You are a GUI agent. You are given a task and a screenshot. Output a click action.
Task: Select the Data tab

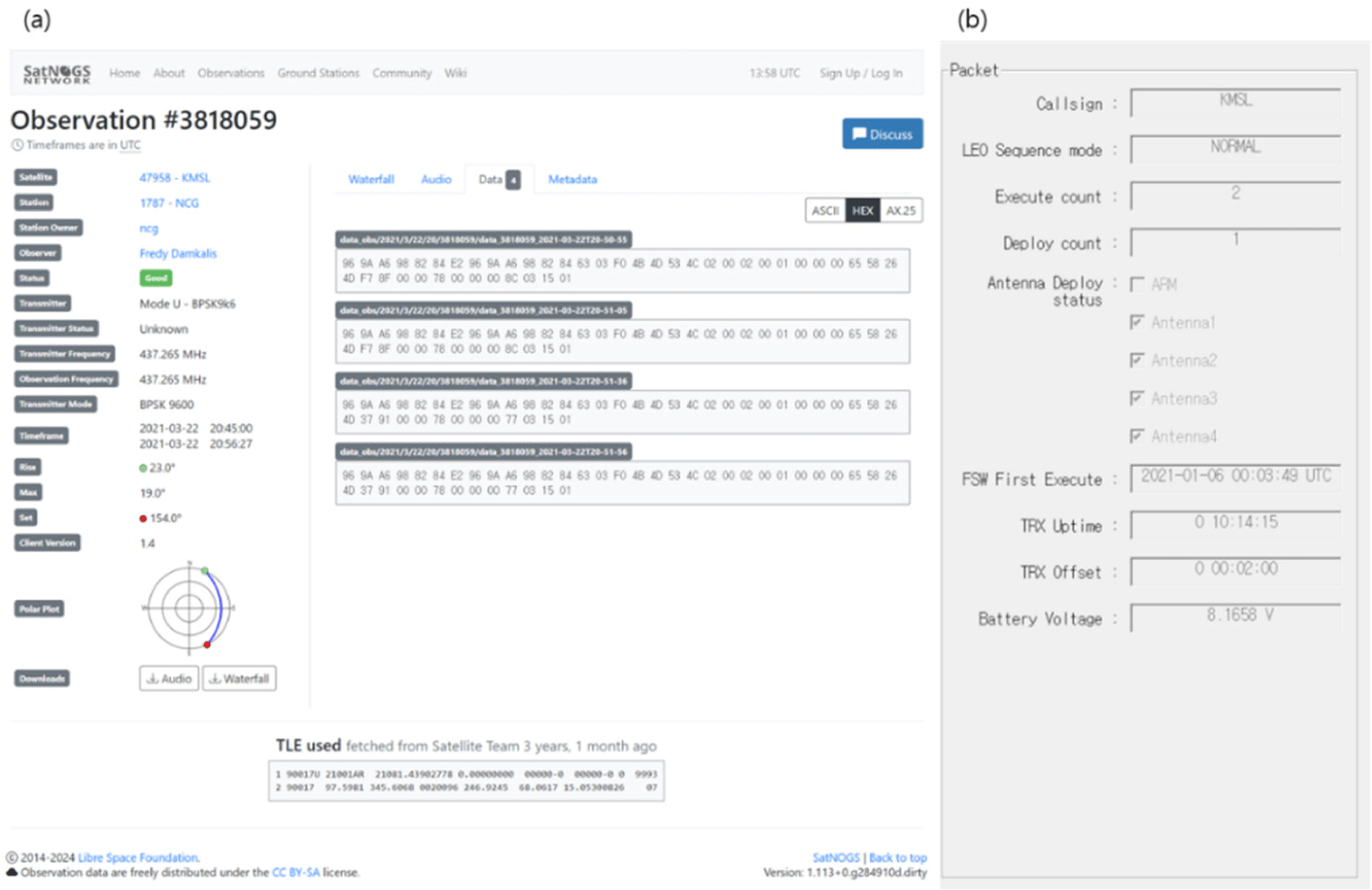pyautogui.click(x=498, y=180)
